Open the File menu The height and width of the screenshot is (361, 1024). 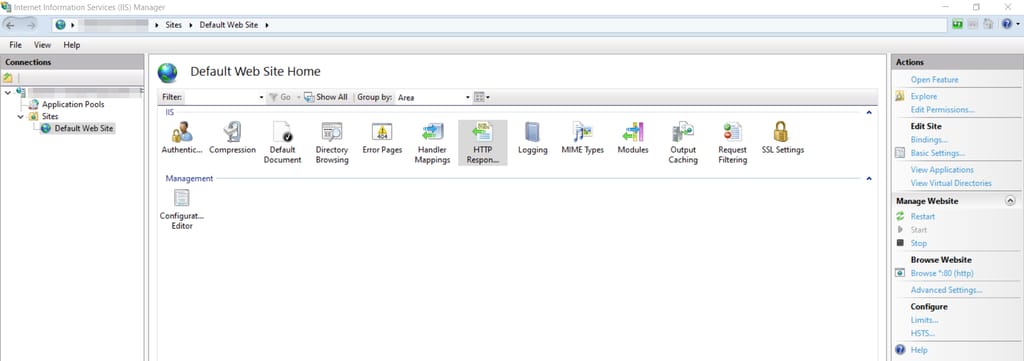(x=16, y=45)
